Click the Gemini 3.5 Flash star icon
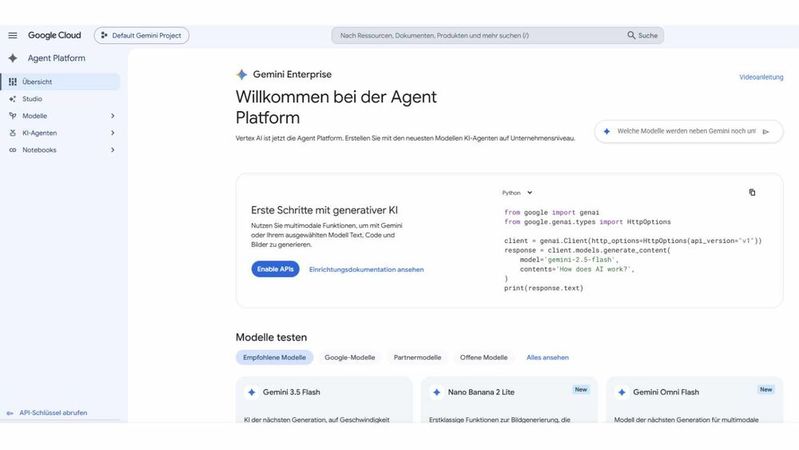 click(251, 392)
